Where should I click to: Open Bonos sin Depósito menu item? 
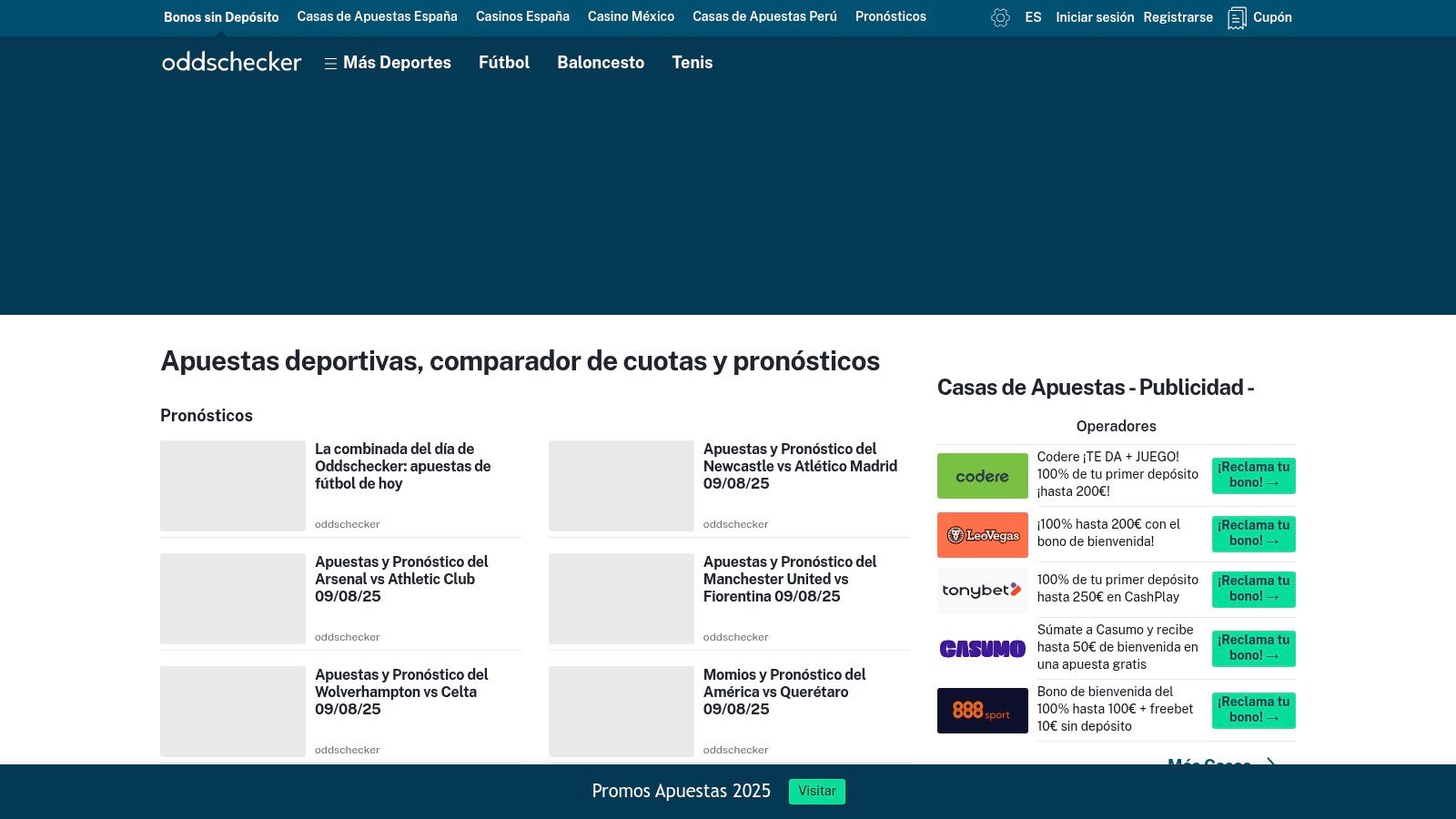221,17
